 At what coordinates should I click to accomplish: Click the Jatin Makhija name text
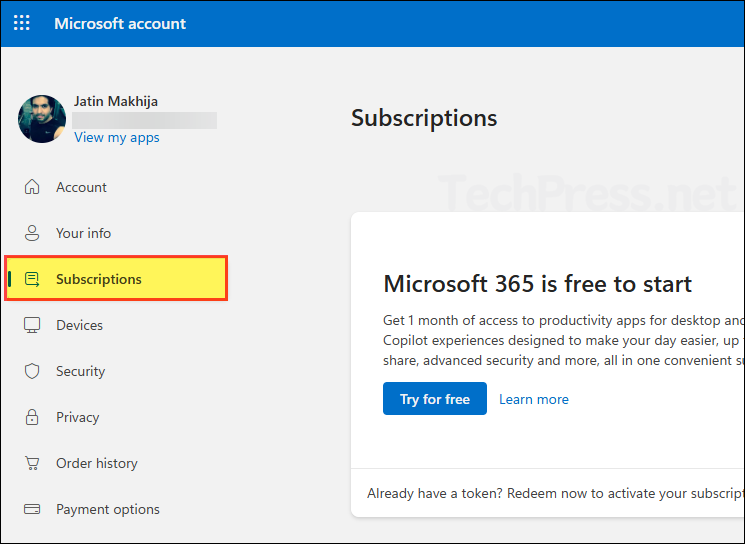115,101
